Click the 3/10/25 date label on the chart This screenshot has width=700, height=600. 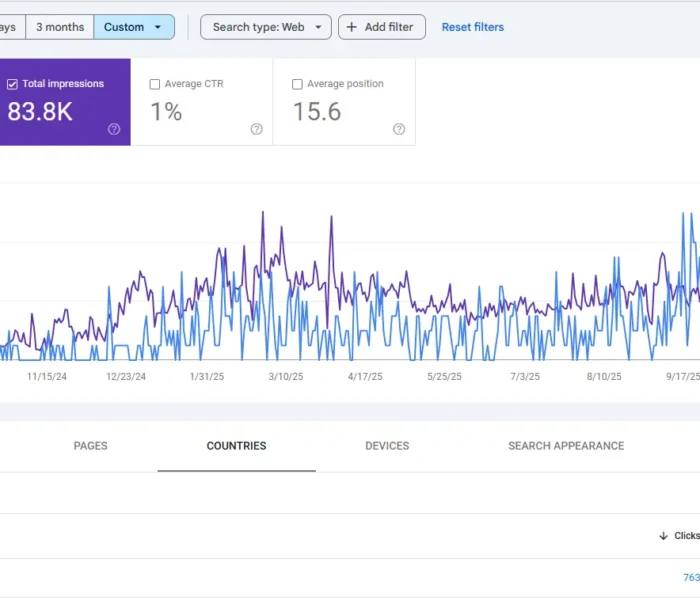(285, 377)
